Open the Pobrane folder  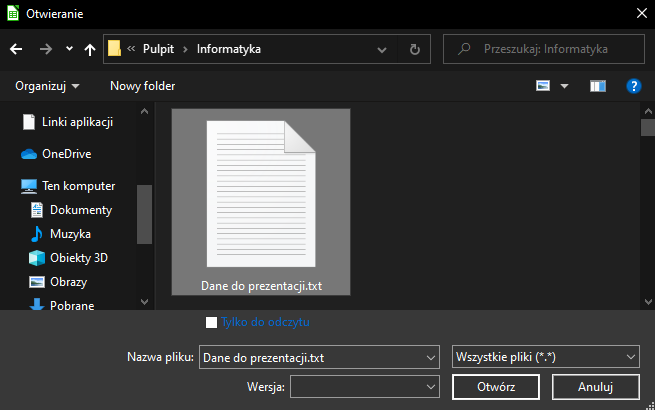72,306
